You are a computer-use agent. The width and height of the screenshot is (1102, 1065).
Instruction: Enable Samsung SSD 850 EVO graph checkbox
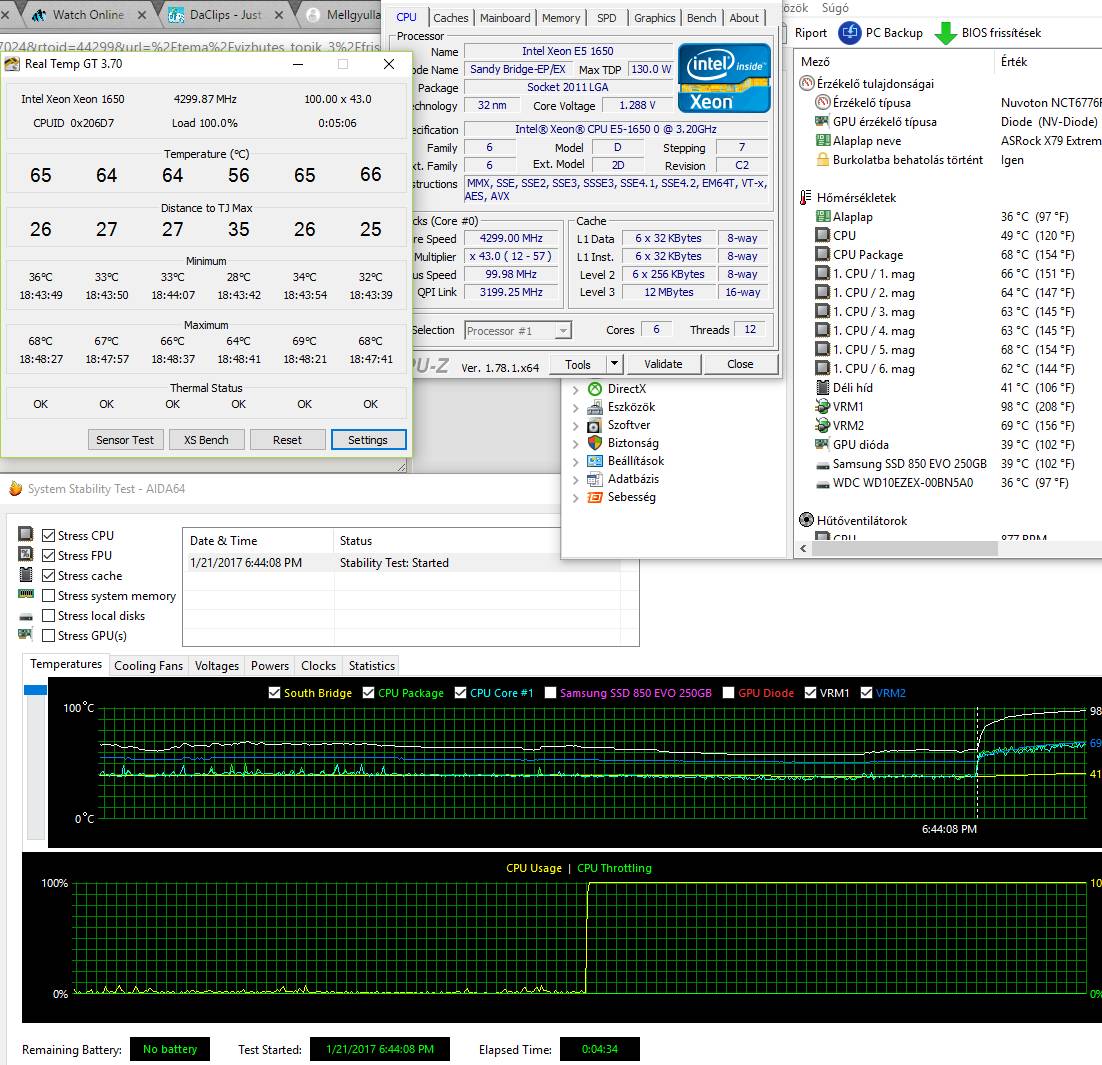(550, 692)
